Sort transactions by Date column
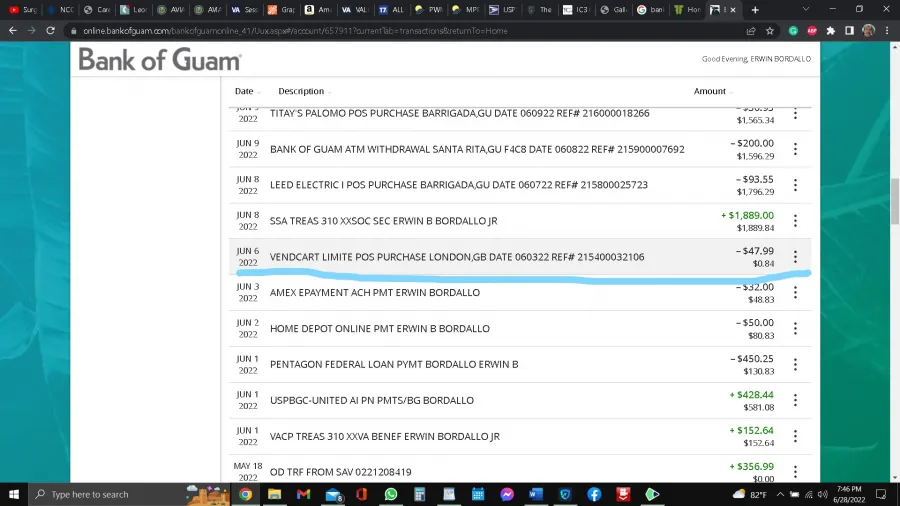This screenshot has width=900, height=506. pyautogui.click(x=247, y=91)
